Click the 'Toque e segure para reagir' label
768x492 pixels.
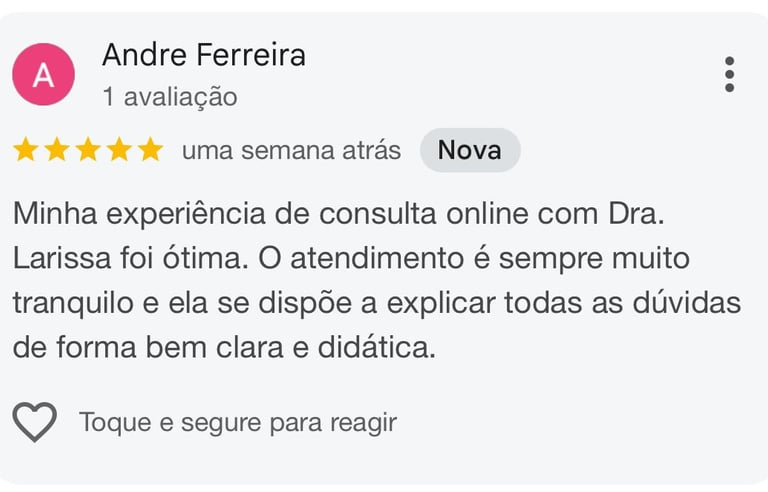[x=238, y=422]
